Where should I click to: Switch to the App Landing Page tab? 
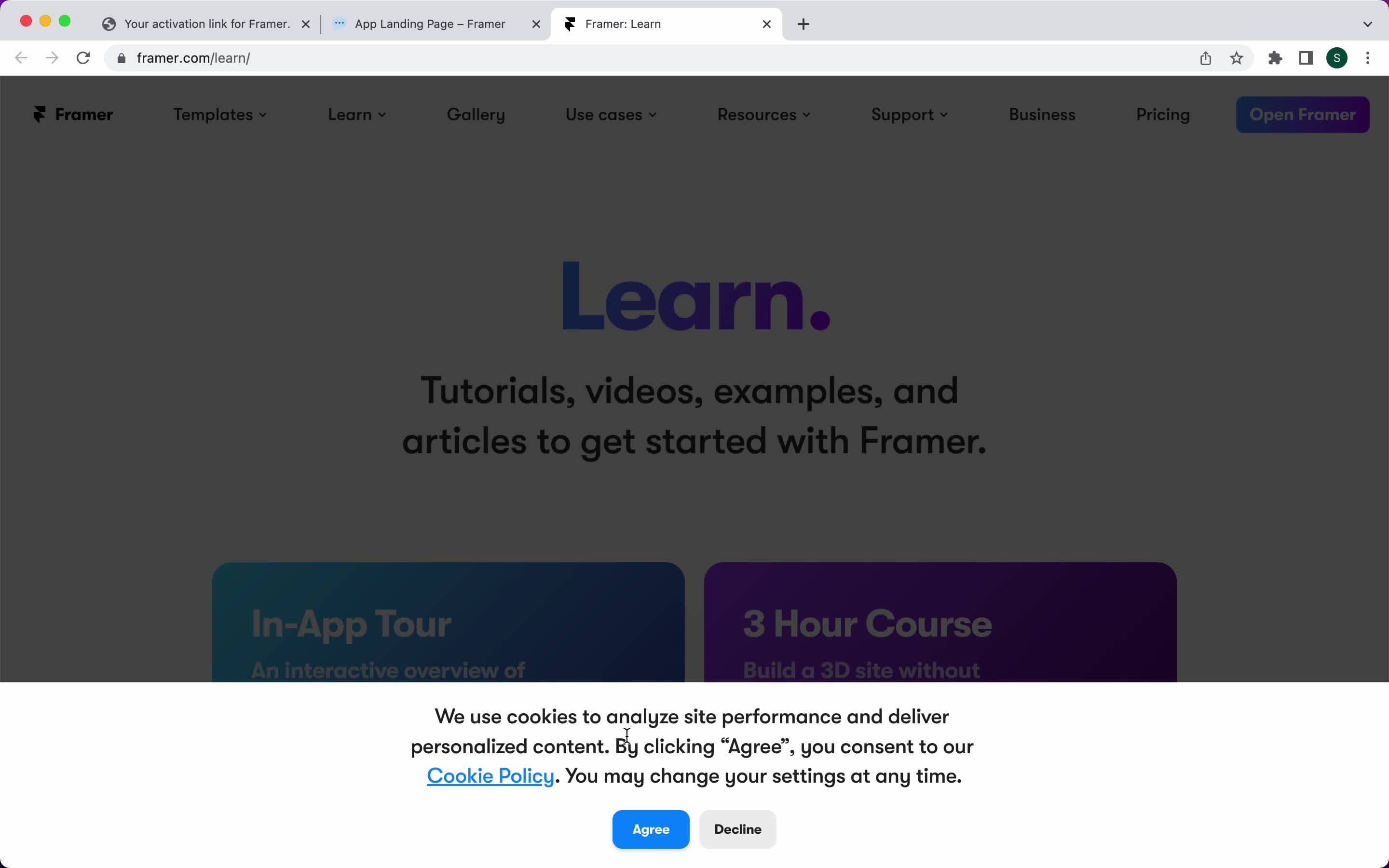430,23
